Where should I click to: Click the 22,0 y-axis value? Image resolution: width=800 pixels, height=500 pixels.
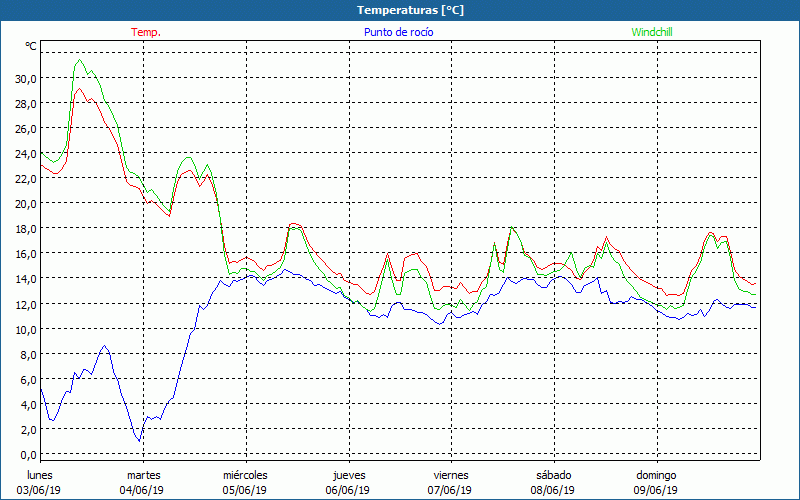pos(26,179)
